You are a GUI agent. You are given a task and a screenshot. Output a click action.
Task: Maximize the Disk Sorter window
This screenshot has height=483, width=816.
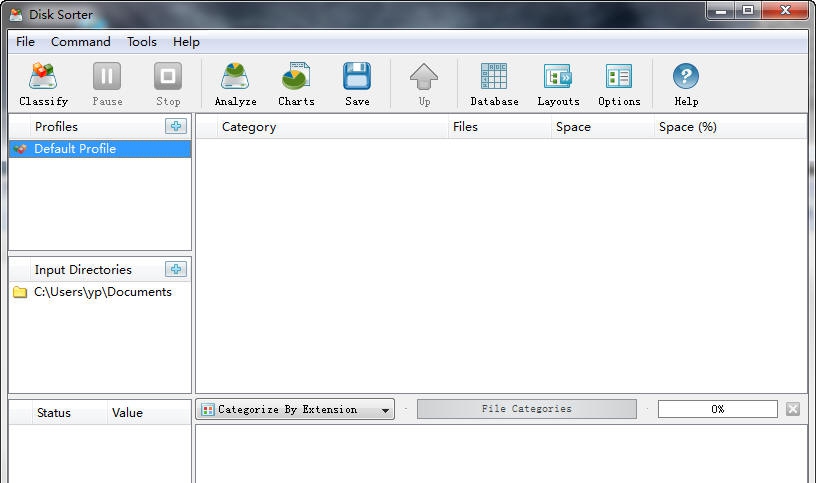pyautogui.click(x=748, y=10)
